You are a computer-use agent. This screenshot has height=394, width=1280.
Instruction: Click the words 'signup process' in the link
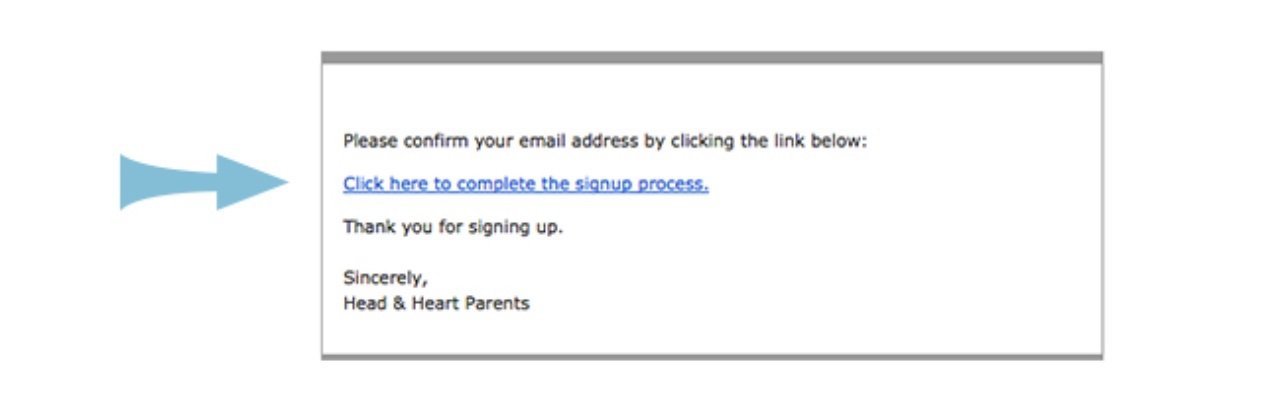[x=642, y=184]
